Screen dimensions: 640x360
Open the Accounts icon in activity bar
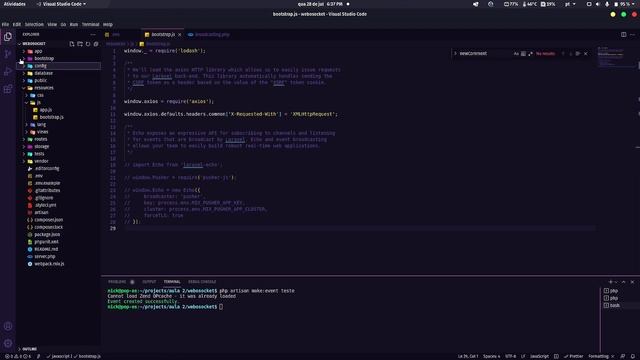(8, 326)
